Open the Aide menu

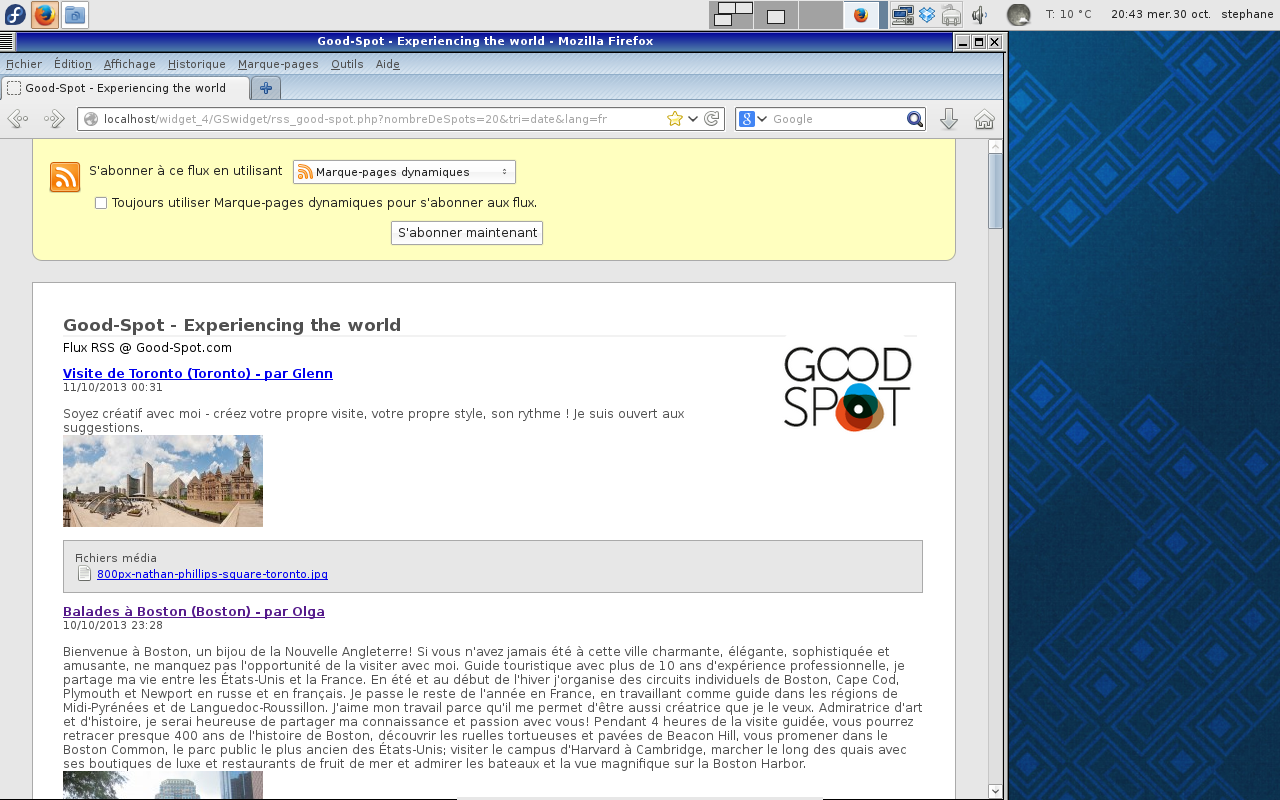(x=388, y=64)
